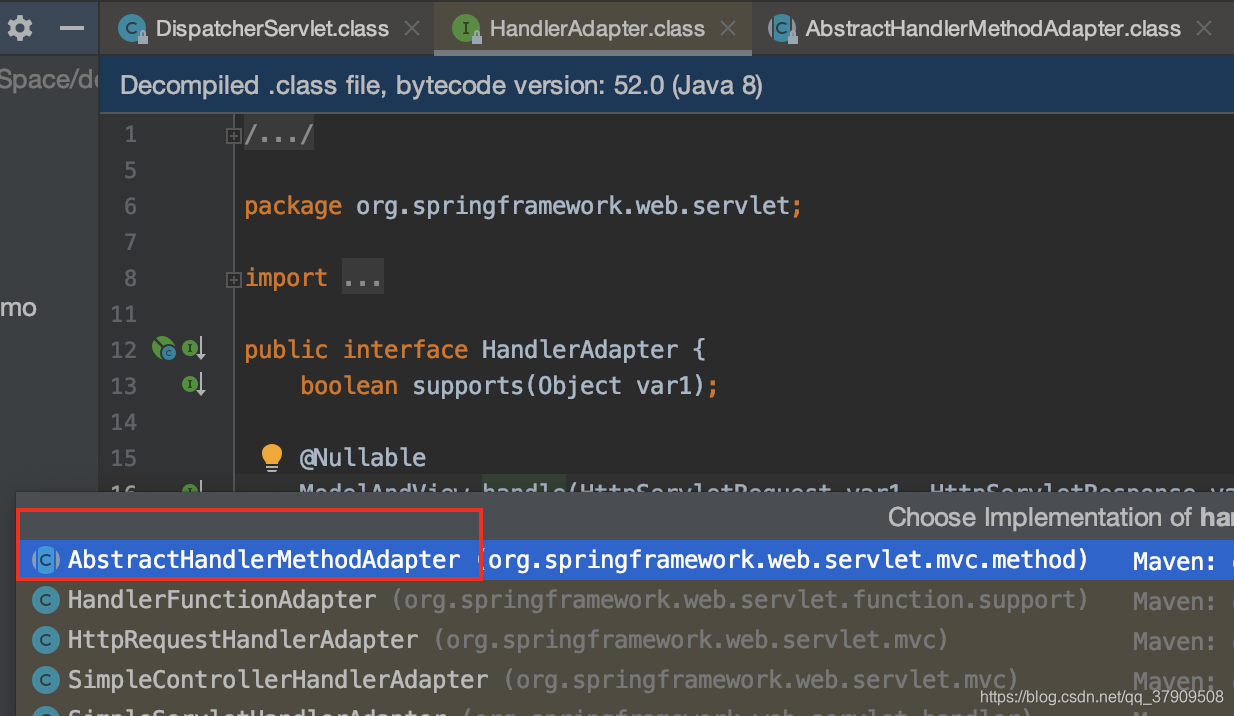The width and height of the screenshot is (1234, 716).
Task: Click the package name org.springframework.web.servlet
Action: [x=574, y=206]
